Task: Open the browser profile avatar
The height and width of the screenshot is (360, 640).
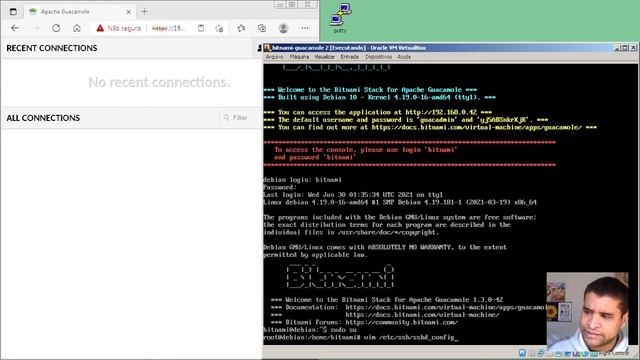Action: 283,28
